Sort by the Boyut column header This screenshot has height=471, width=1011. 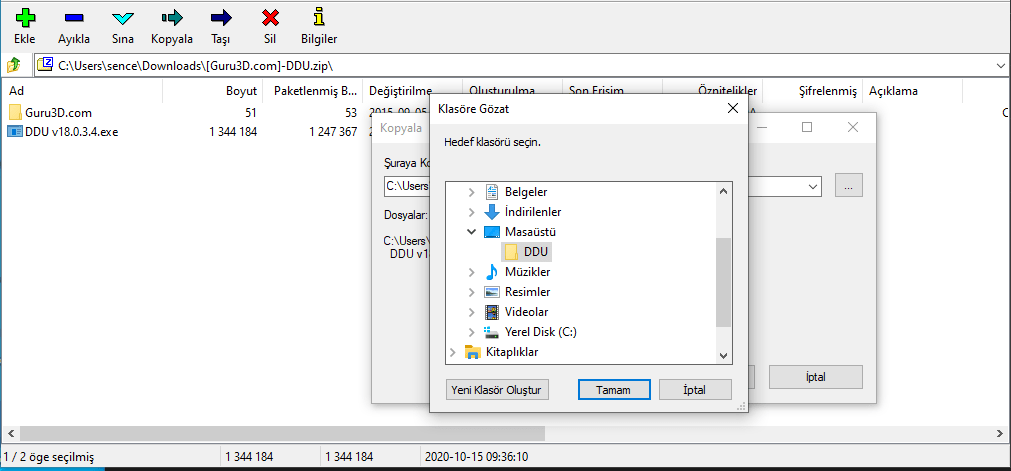pyautogui.click(x=212, y=91)
